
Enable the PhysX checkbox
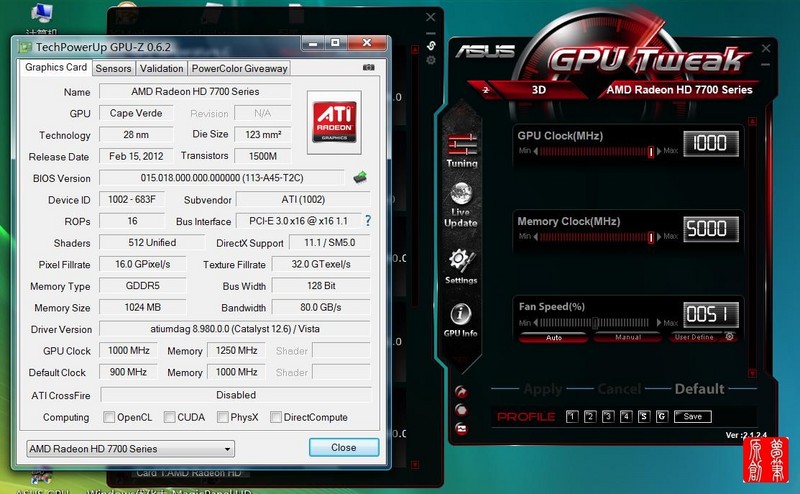(x=222, y=417)
